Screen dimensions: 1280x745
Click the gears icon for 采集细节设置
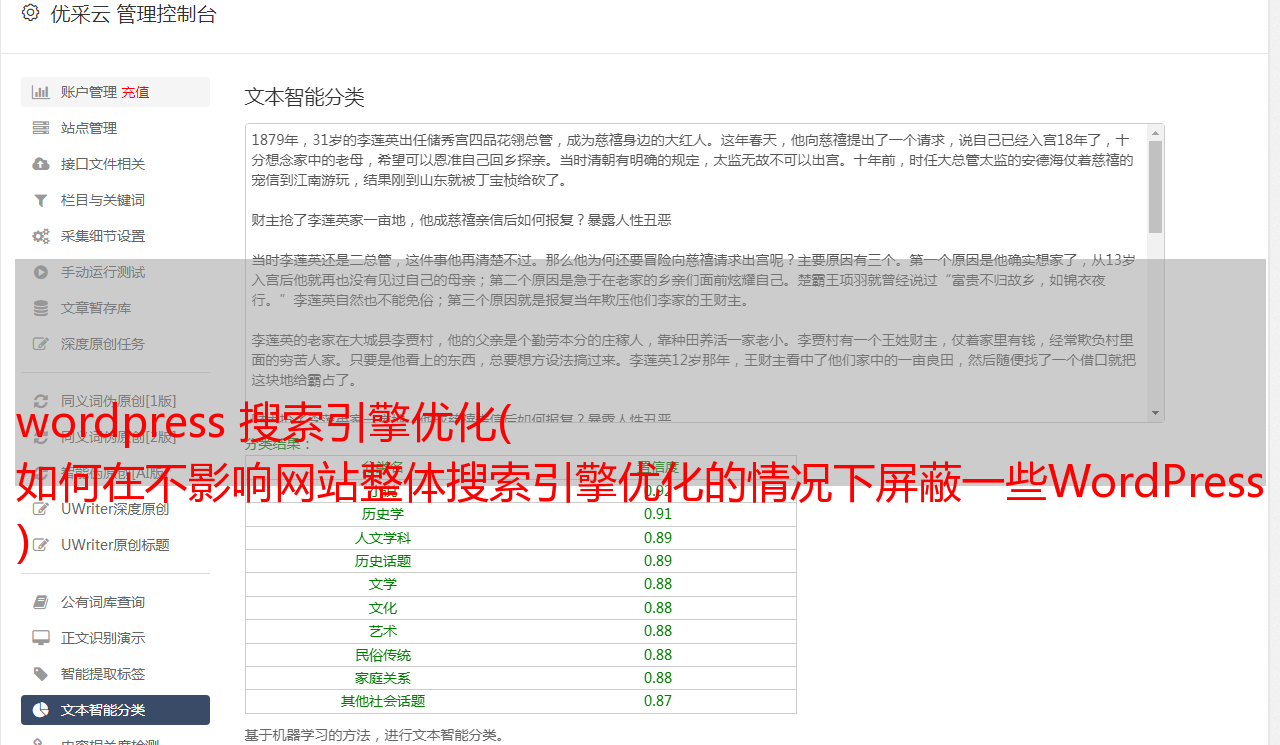[41, 236]
